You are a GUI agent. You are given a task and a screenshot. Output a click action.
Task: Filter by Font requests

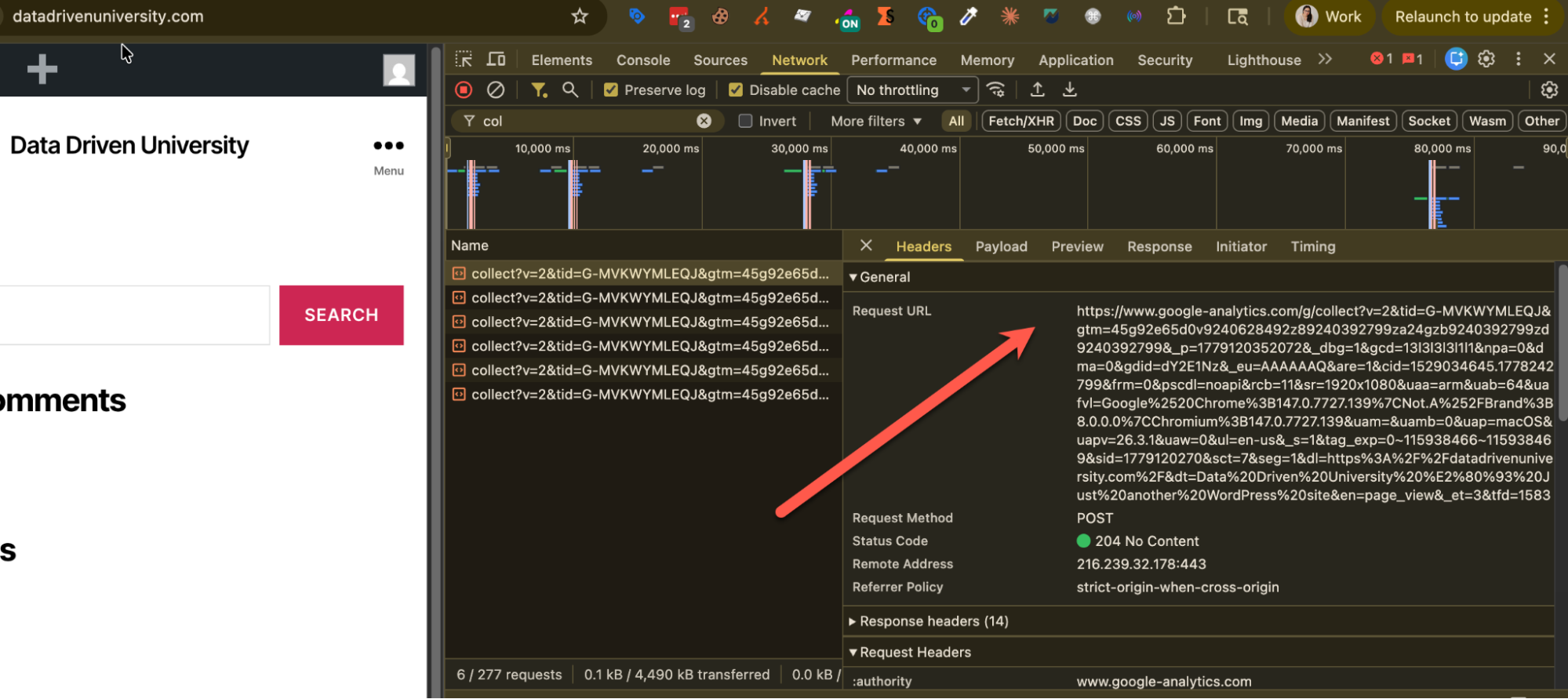click(x=1207, y=121)
